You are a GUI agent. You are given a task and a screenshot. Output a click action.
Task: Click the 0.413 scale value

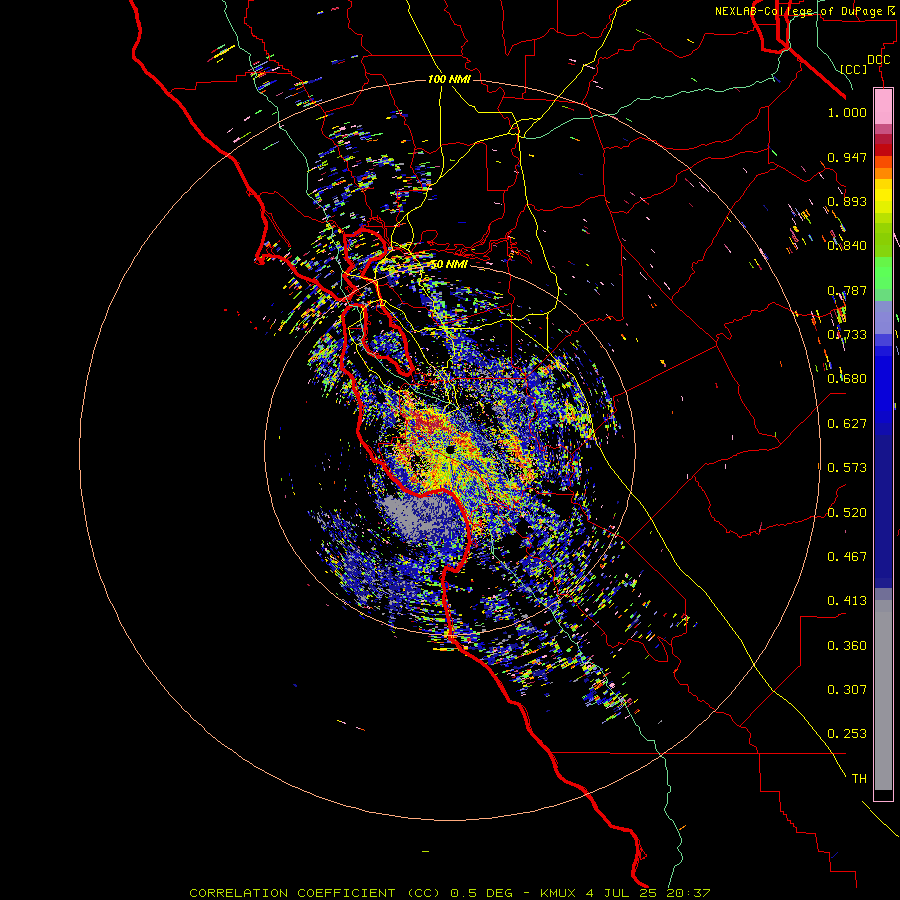click(x=847, y=601)
